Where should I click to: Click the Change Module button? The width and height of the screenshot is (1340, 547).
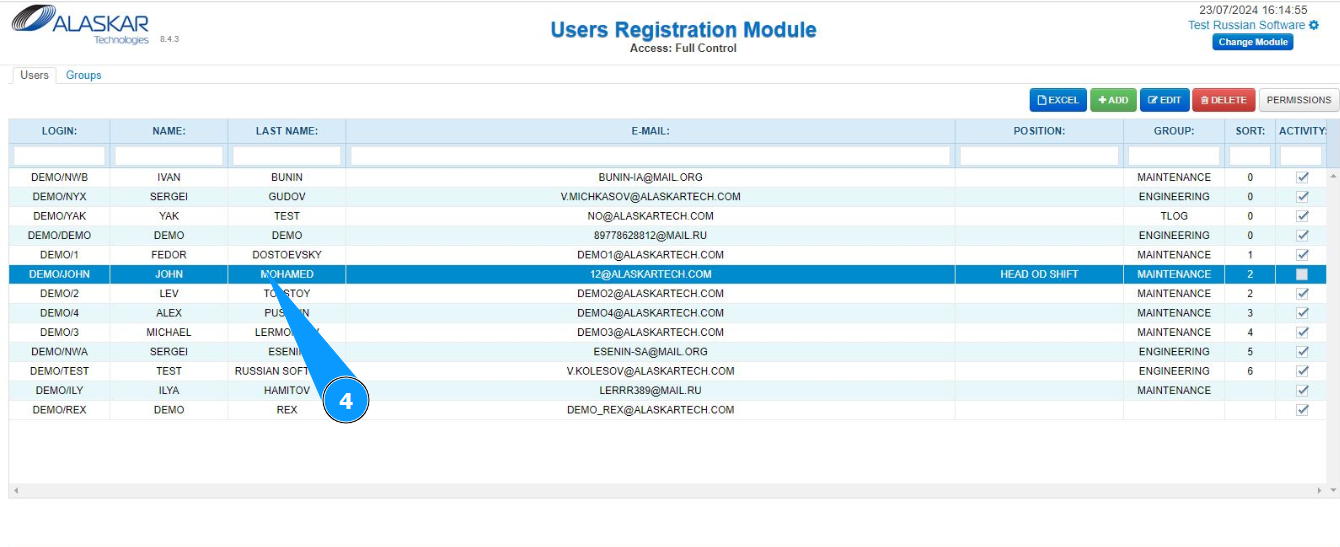tap(1253, 42)
